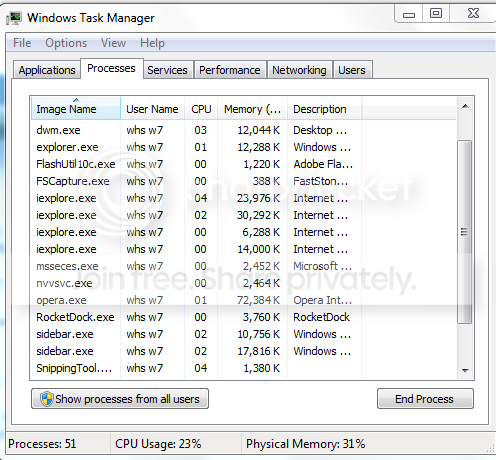The width and height of the screenshot is (496, 460).
Task: Click the 1,220 K memory value
Action: point(262,164)
